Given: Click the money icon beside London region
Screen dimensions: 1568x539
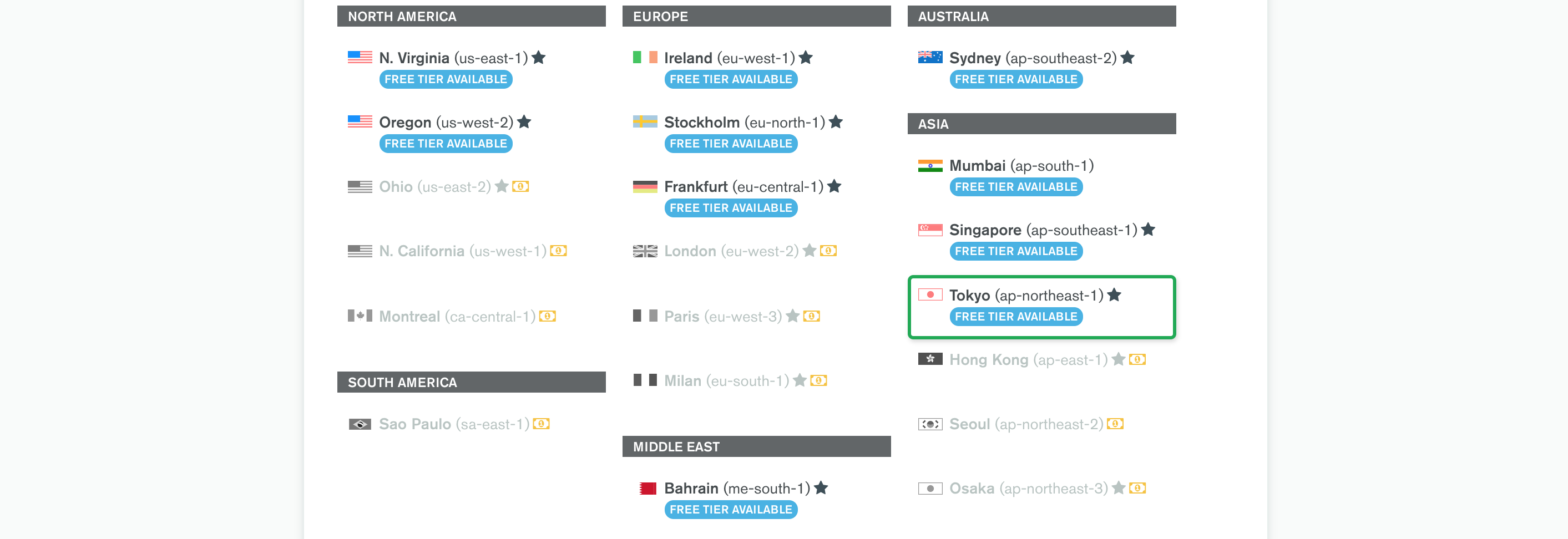Looking at the screenshot, I should (828, 251).
